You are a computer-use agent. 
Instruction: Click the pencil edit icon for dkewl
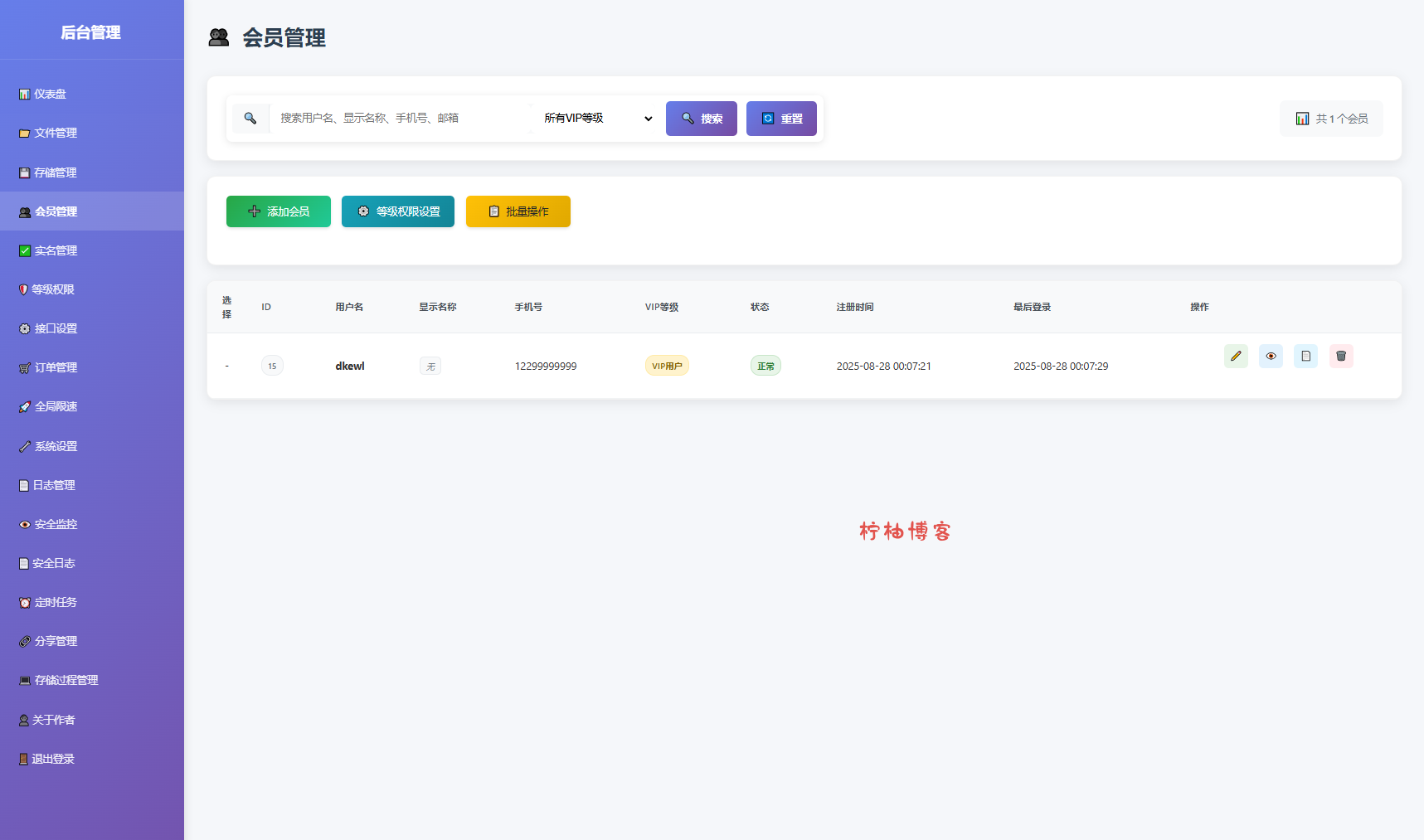(1236, 357)
